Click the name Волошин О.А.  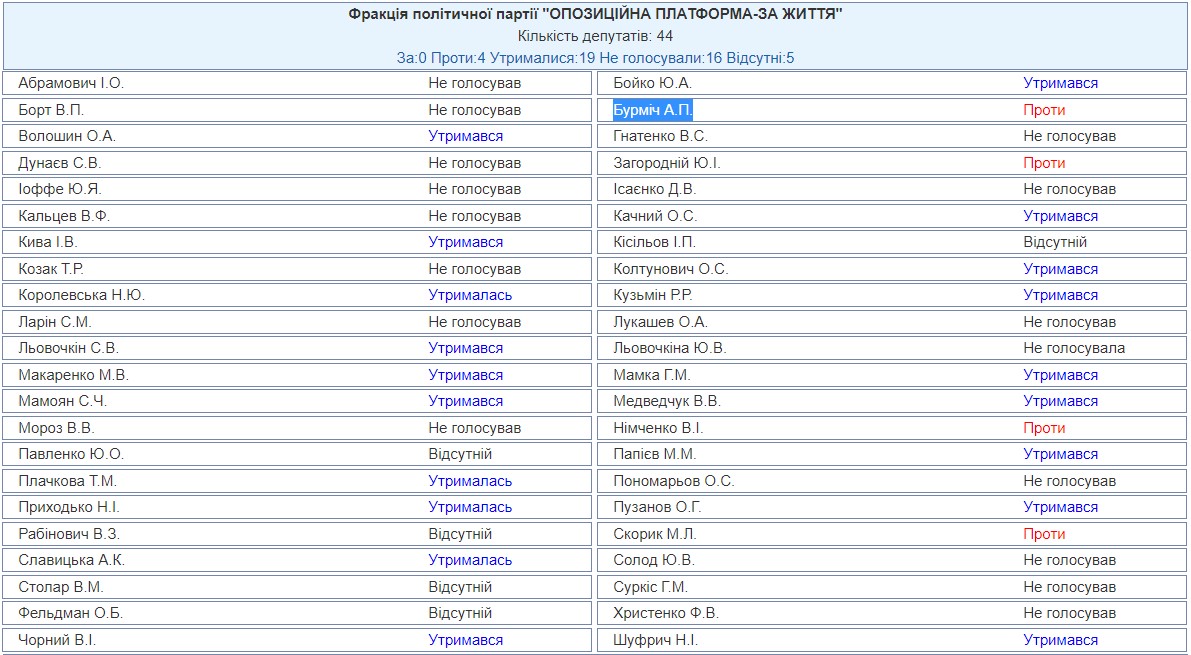67,137
